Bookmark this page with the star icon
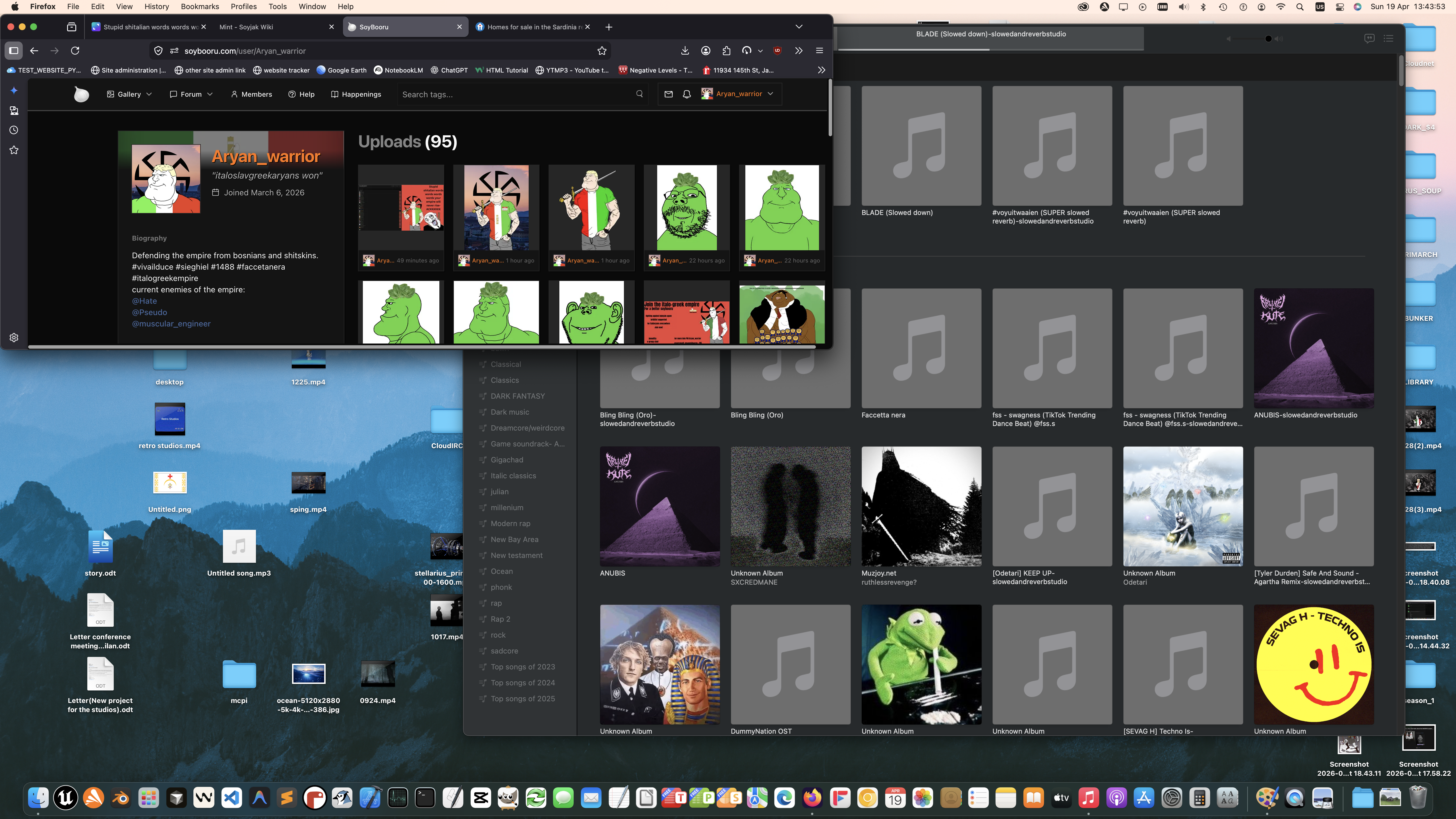The width and height of the screenshot is (1456, 819). coord(602,51)
